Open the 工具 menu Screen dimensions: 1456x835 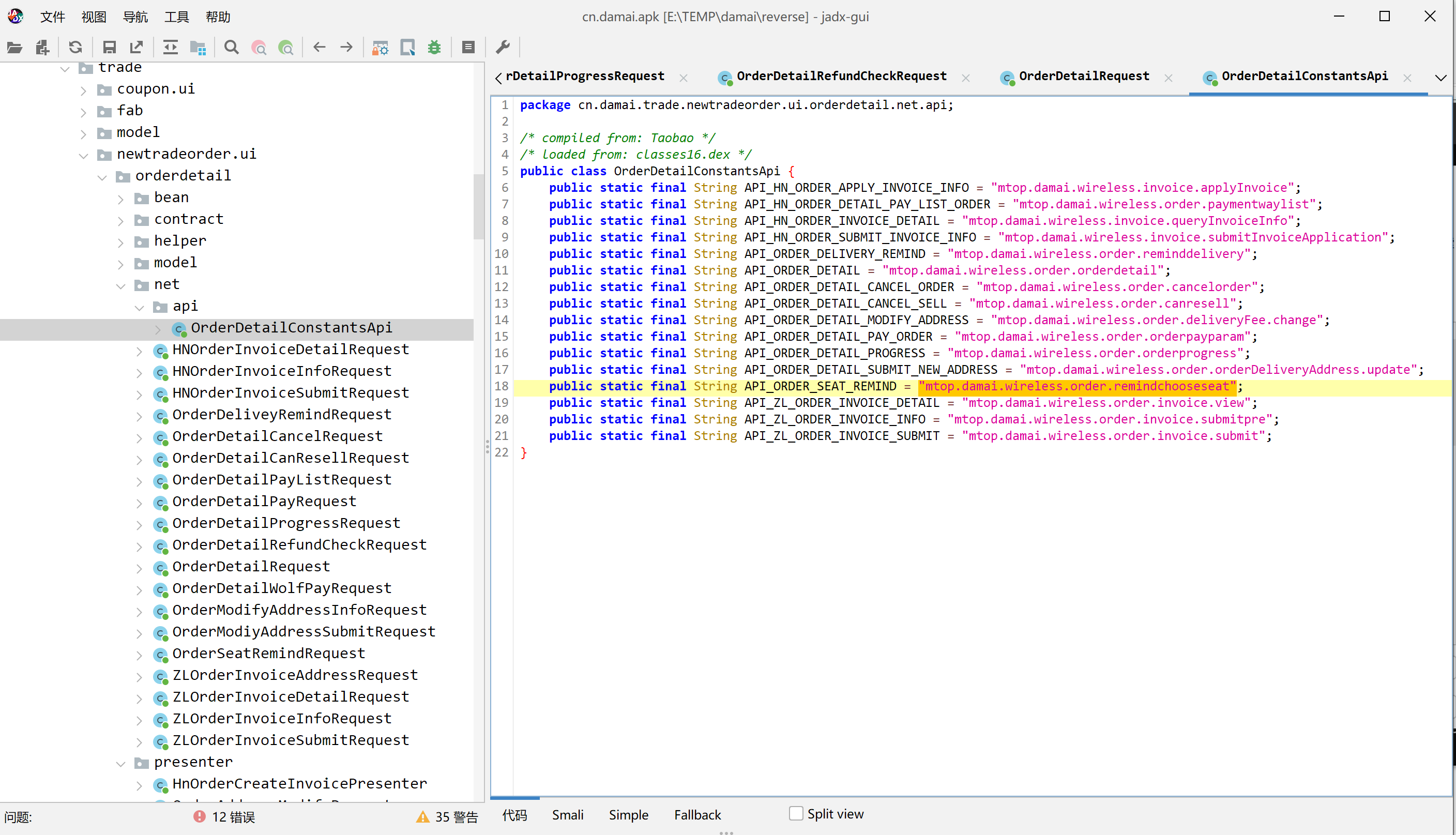point(176,17)
